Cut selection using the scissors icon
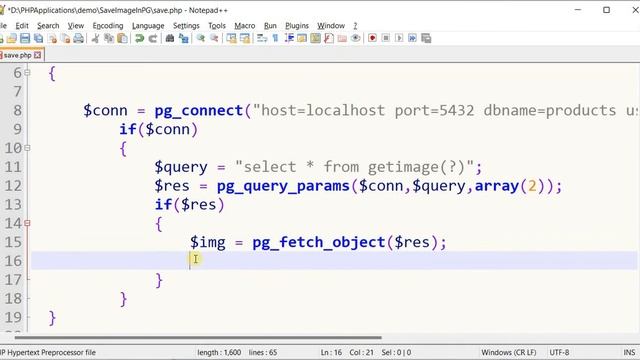 96,38
